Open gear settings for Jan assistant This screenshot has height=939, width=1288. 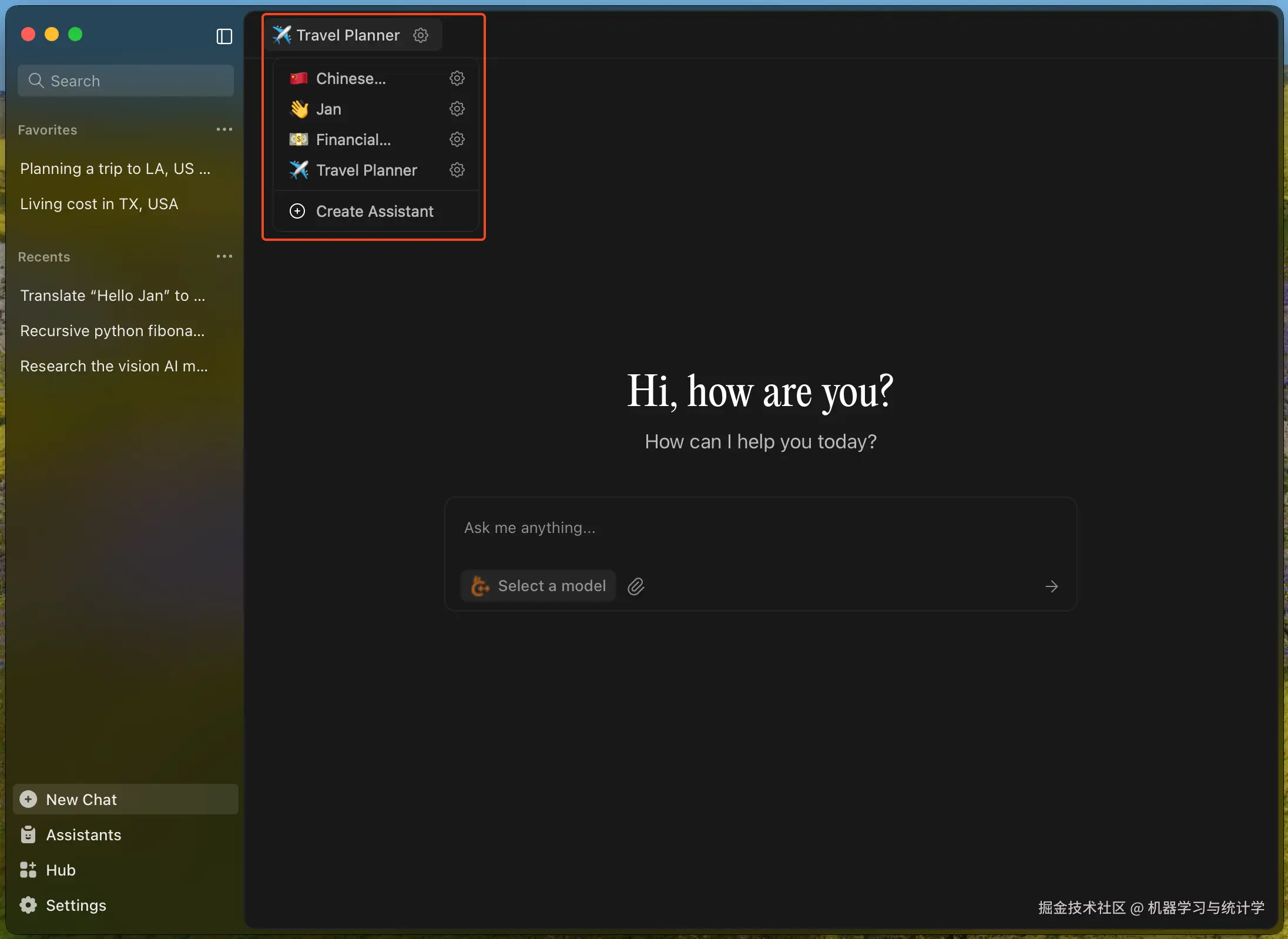click(x=457, y=109)
